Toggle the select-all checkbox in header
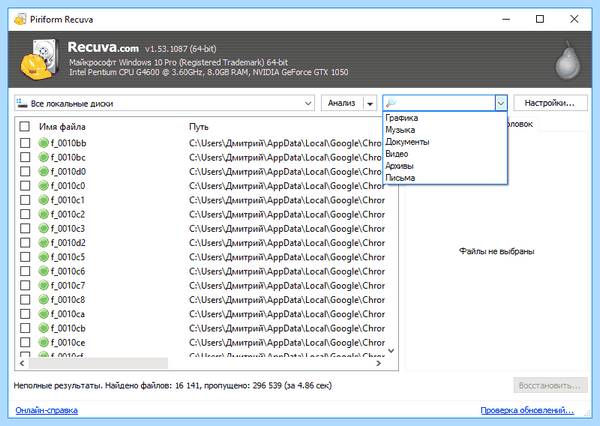This screenshot has width=600, height=426. point(25,126)
